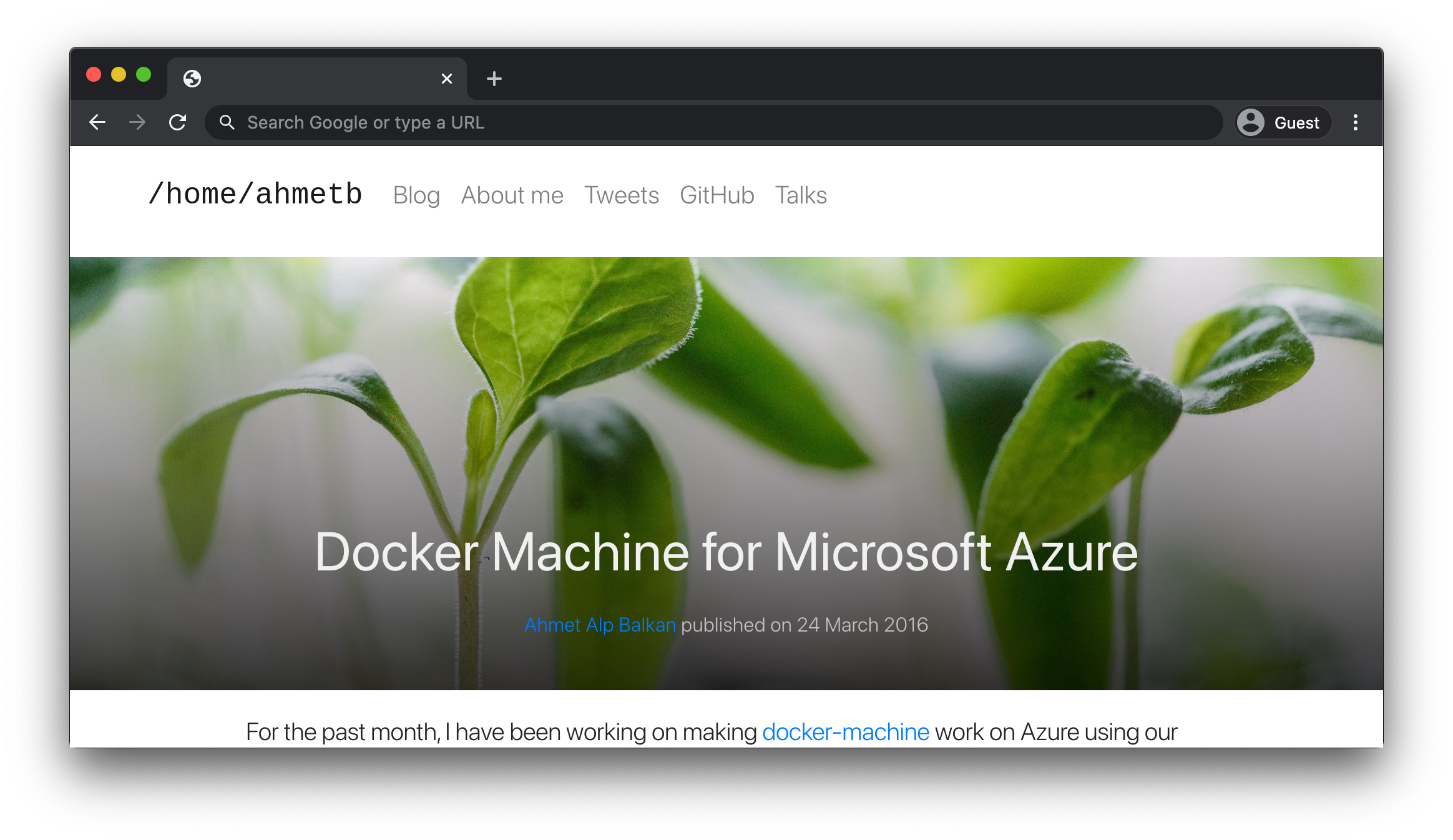This screenshot has width=1453, height=840.
Task: Open the About me page
Action: (x=512, y=195)
